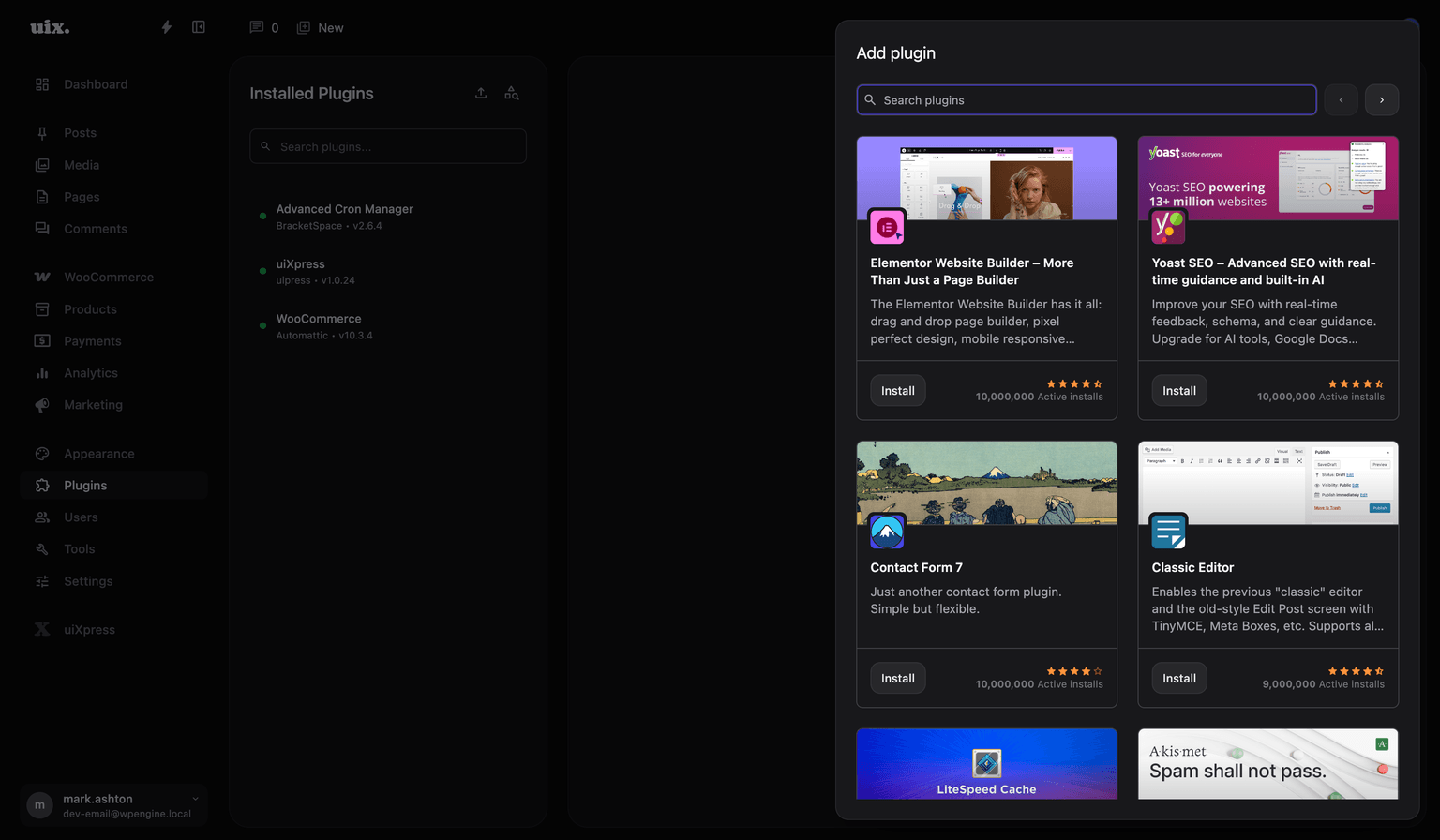
Task: Go to next page of plugins
Action: pos(1381,100)
